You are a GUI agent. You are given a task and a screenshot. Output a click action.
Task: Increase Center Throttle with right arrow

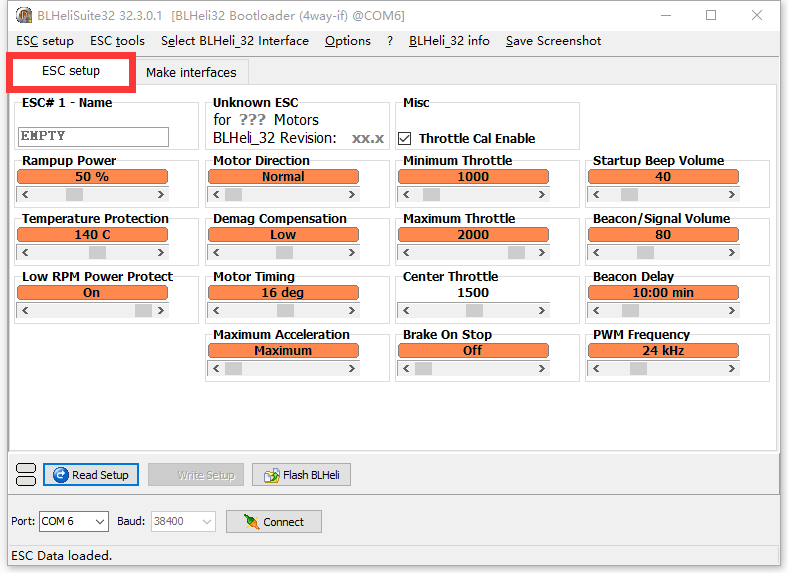[542, 311]
